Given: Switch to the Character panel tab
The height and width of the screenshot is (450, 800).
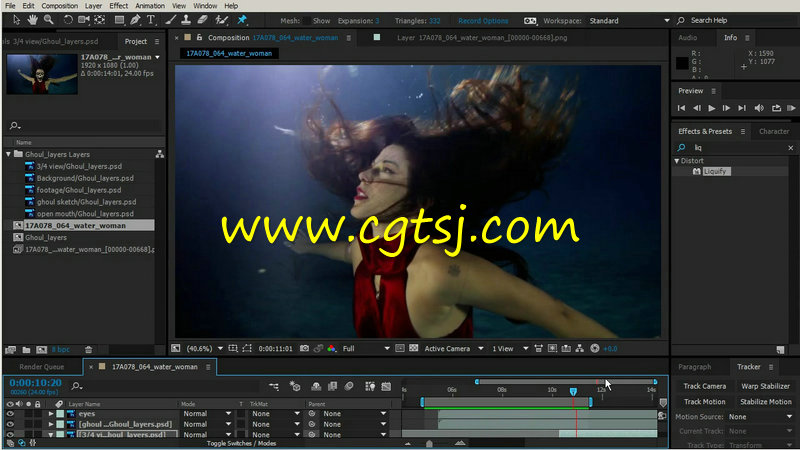Looking at the screenshot, I should [773, 131].
